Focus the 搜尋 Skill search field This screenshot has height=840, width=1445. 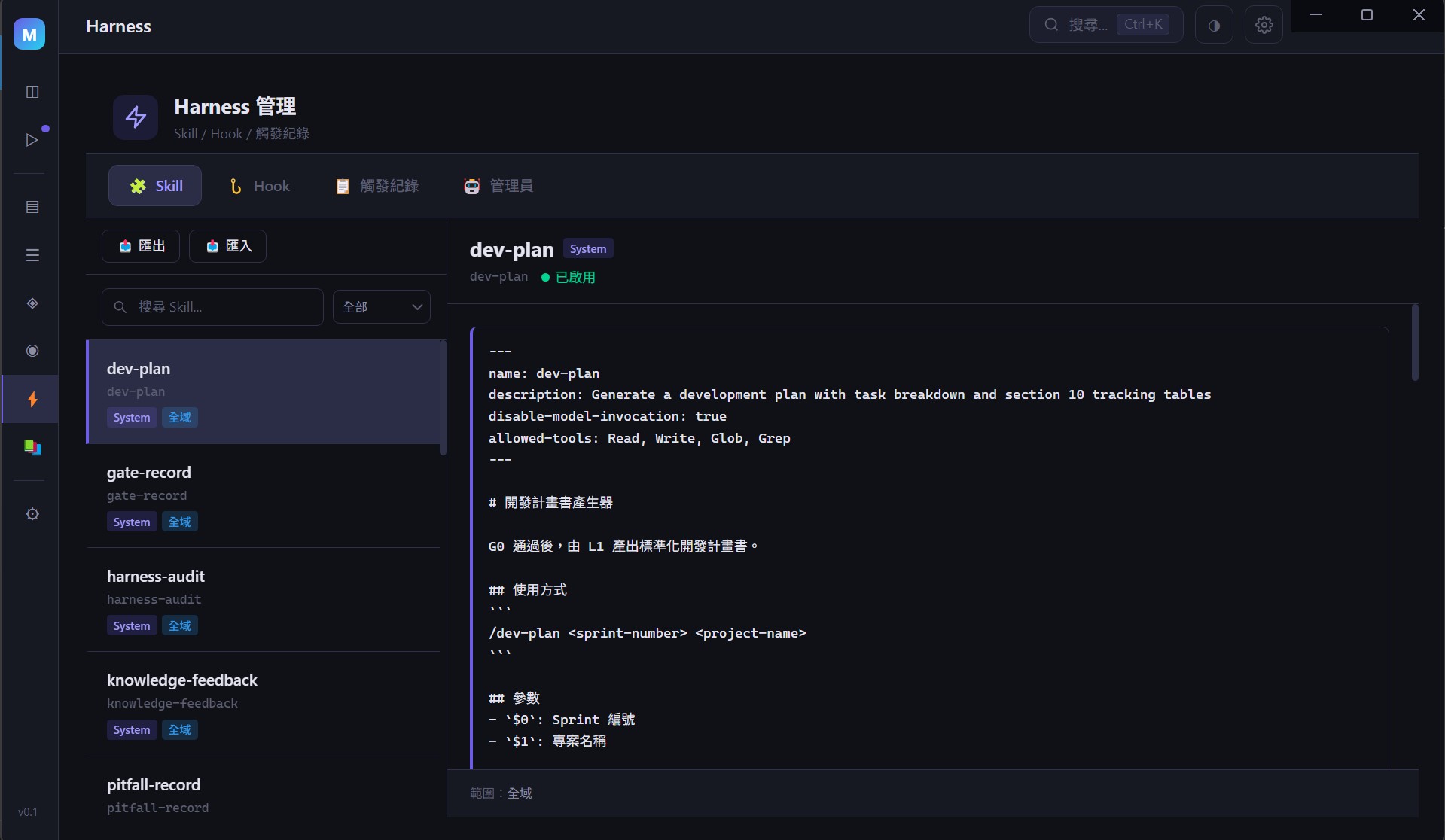(x=212, y=307)
